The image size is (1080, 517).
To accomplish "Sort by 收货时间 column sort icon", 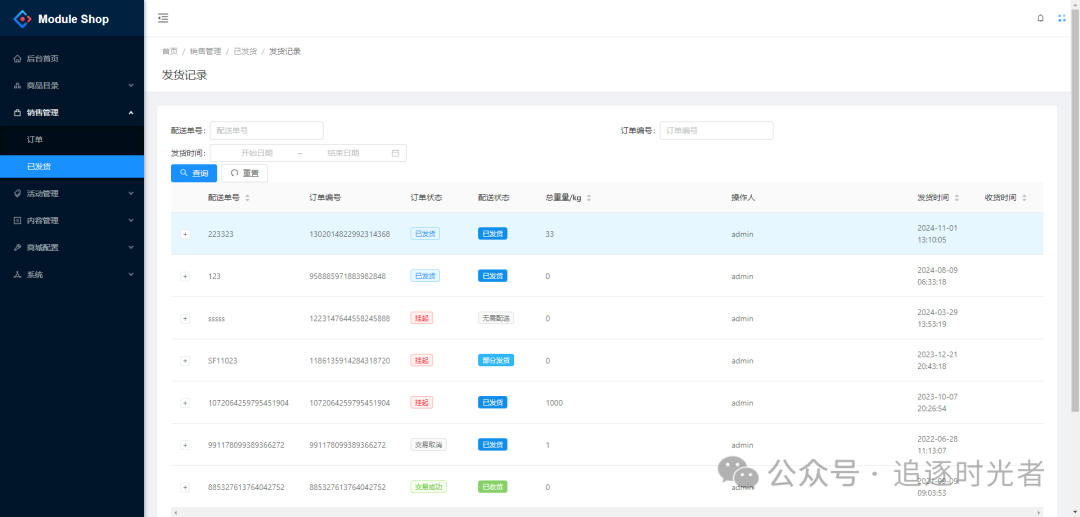I will point(1024,198).
